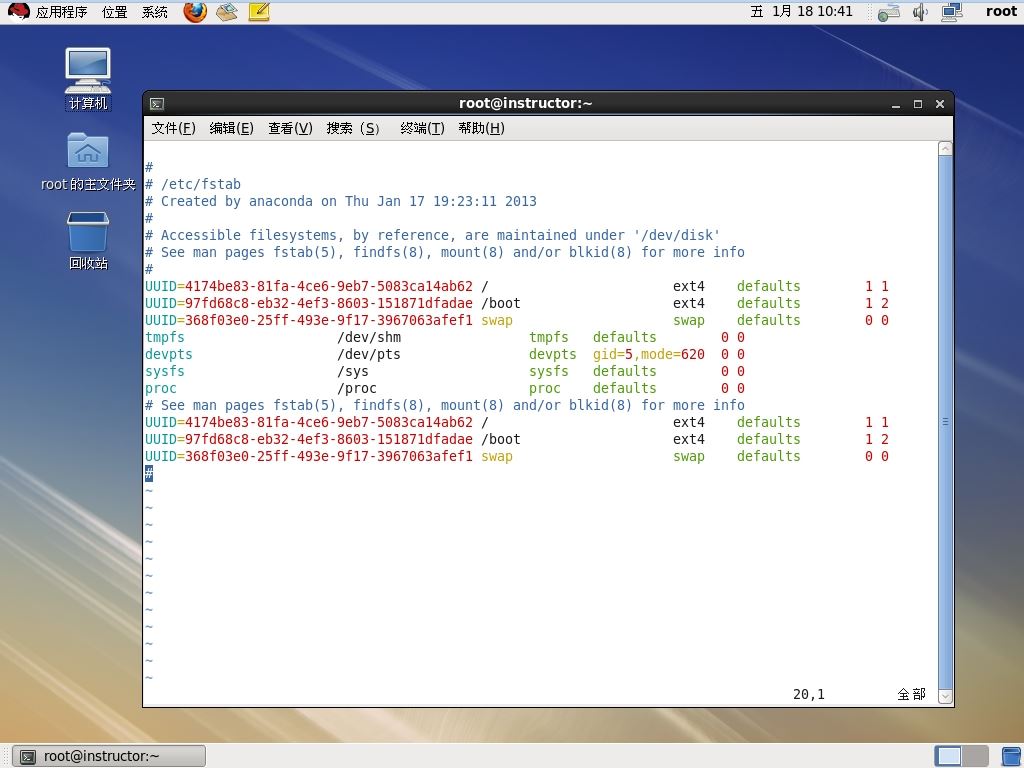Open the 查看(V) menu in terminal

click(290, 128)
